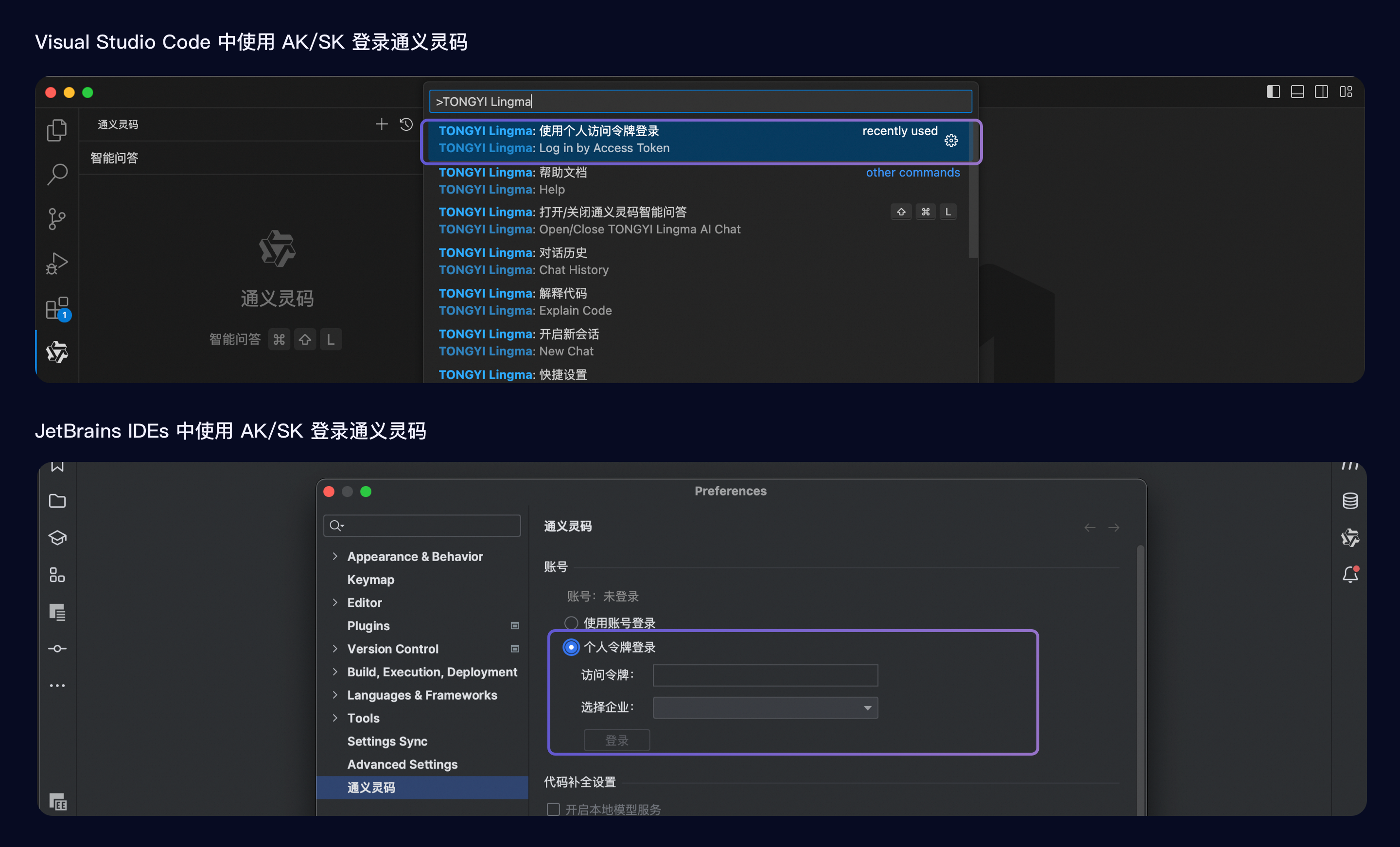Click the forward arrow in Preferences header
The height and width of the screenshot is (847, 1400).
point(1114,528)
